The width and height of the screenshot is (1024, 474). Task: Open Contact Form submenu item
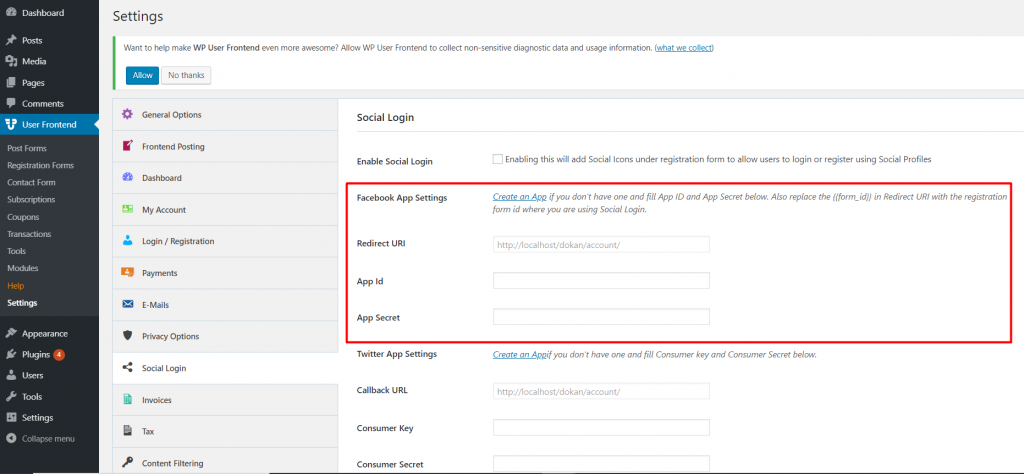pos(31,182)
